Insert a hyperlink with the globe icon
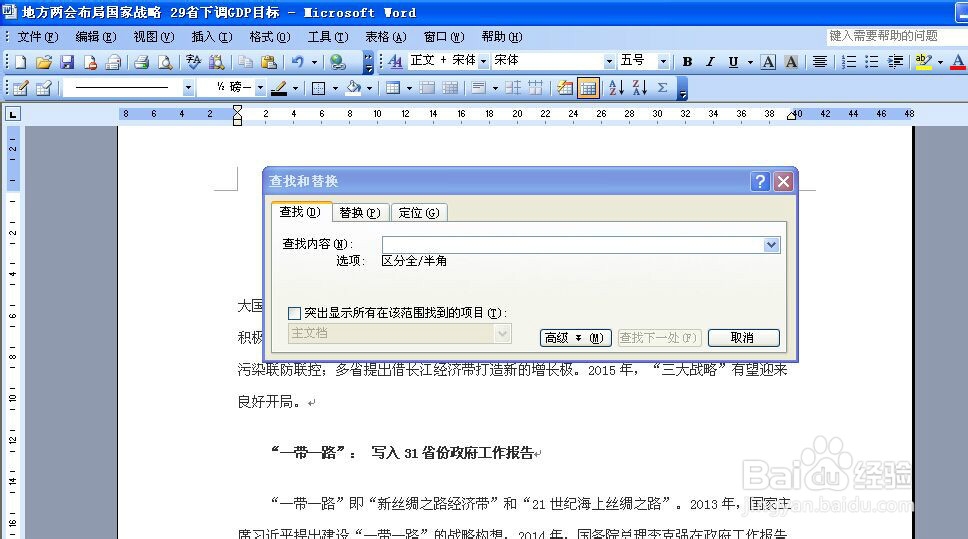 click(337, 62)
